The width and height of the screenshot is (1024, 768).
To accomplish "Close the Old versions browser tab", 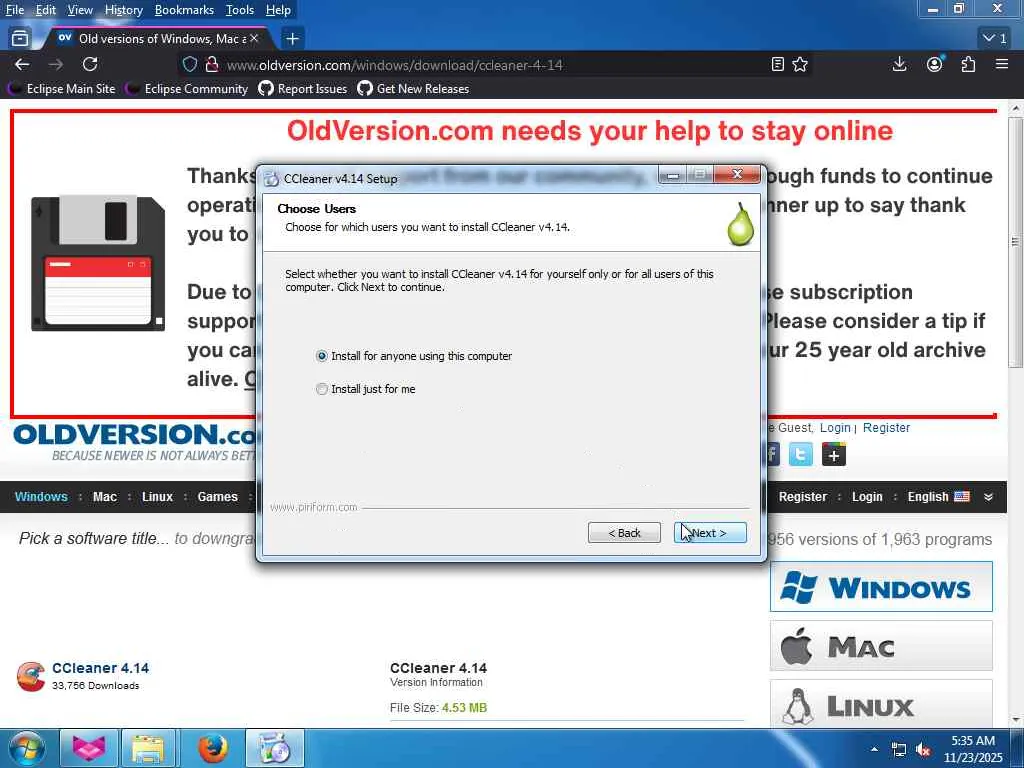I will (254, 39).
